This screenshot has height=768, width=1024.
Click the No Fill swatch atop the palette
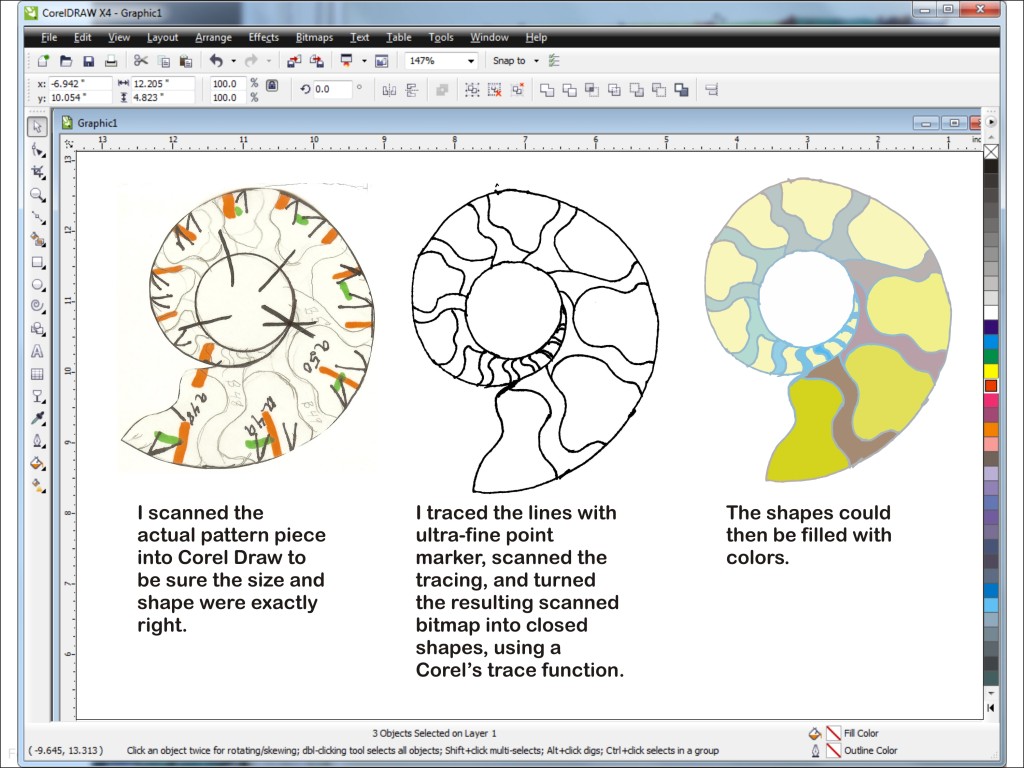coord(990,152)
